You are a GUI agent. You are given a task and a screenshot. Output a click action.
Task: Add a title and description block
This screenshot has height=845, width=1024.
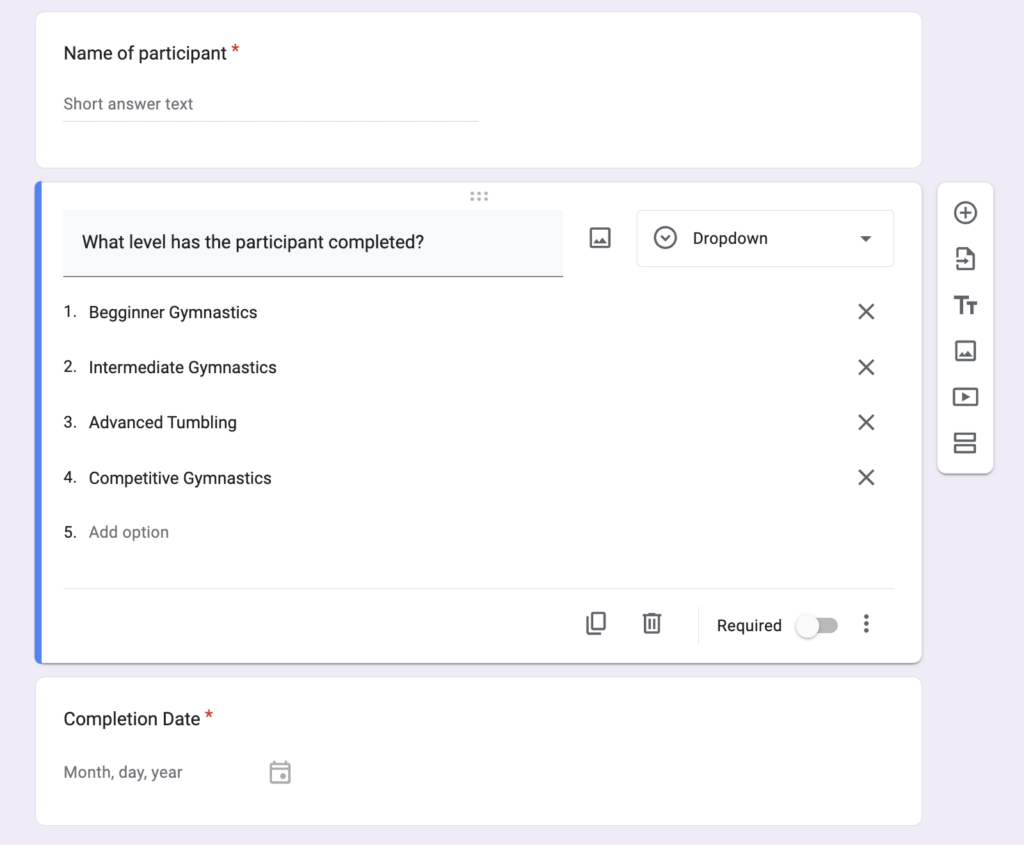coord(964,305)
